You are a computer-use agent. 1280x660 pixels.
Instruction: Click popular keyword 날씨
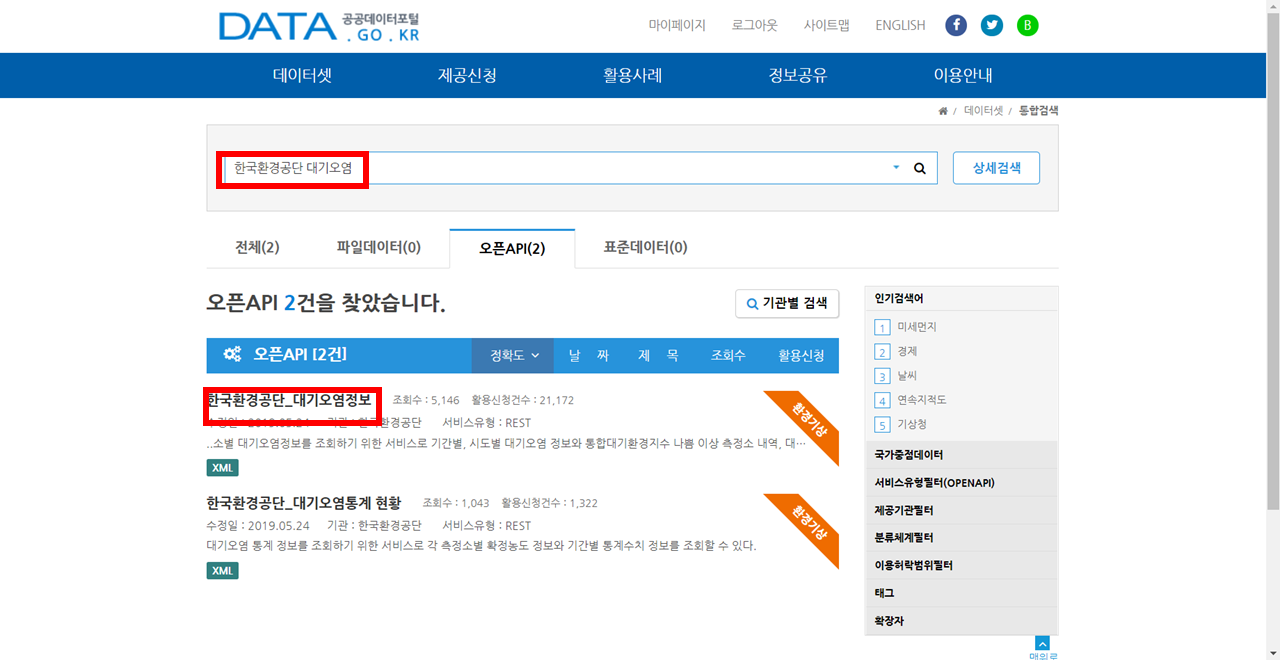point(907,375)
